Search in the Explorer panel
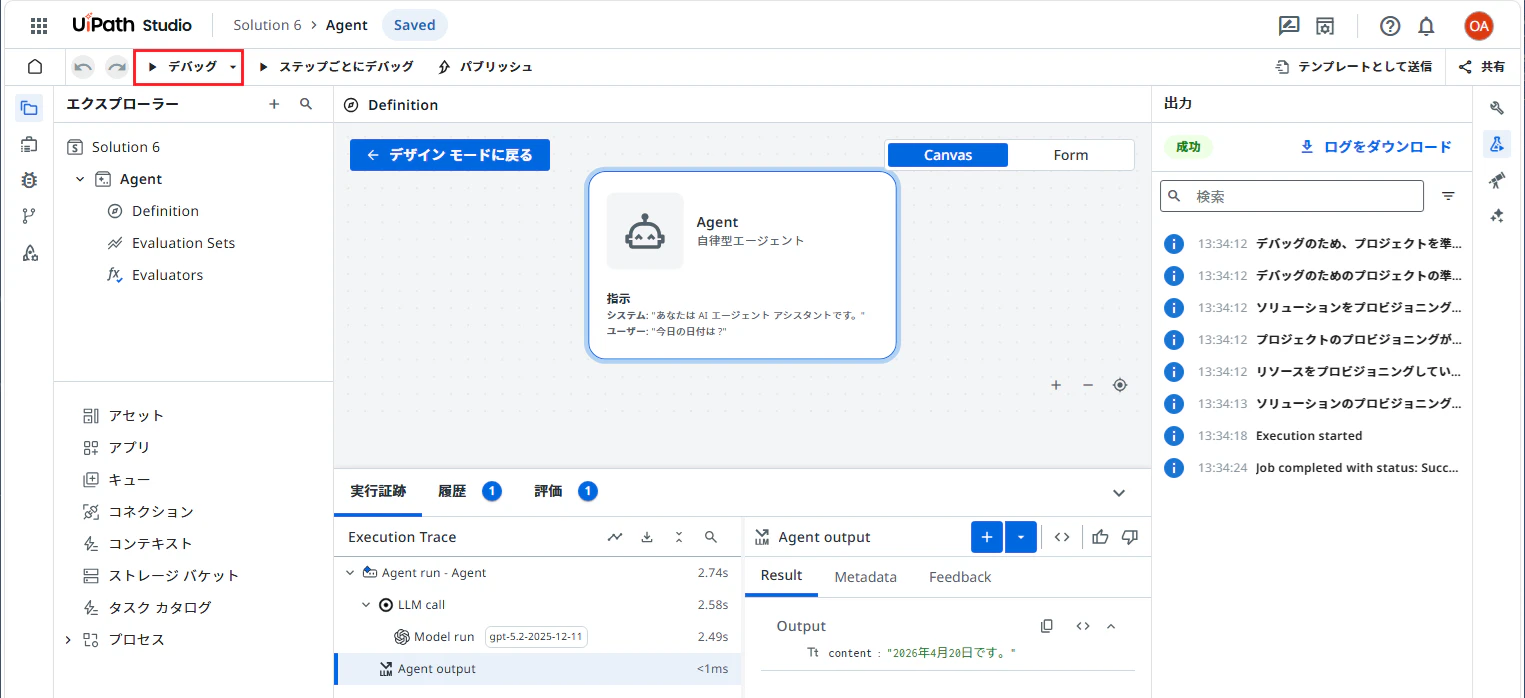The height and width of the screenshot is (698, 1525). [306, 104]
